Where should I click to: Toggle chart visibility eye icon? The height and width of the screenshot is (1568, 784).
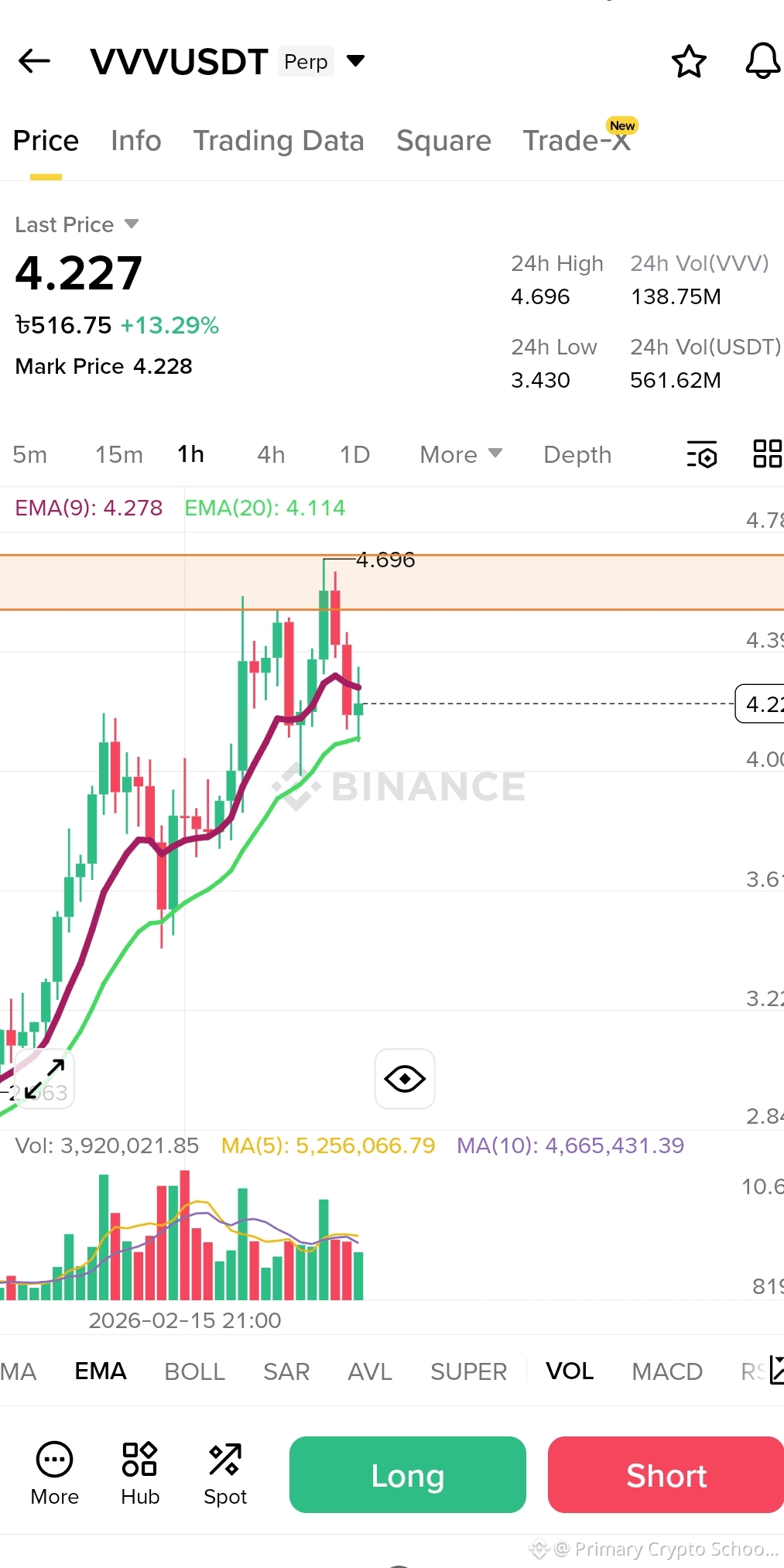(x=405, y=1079)
